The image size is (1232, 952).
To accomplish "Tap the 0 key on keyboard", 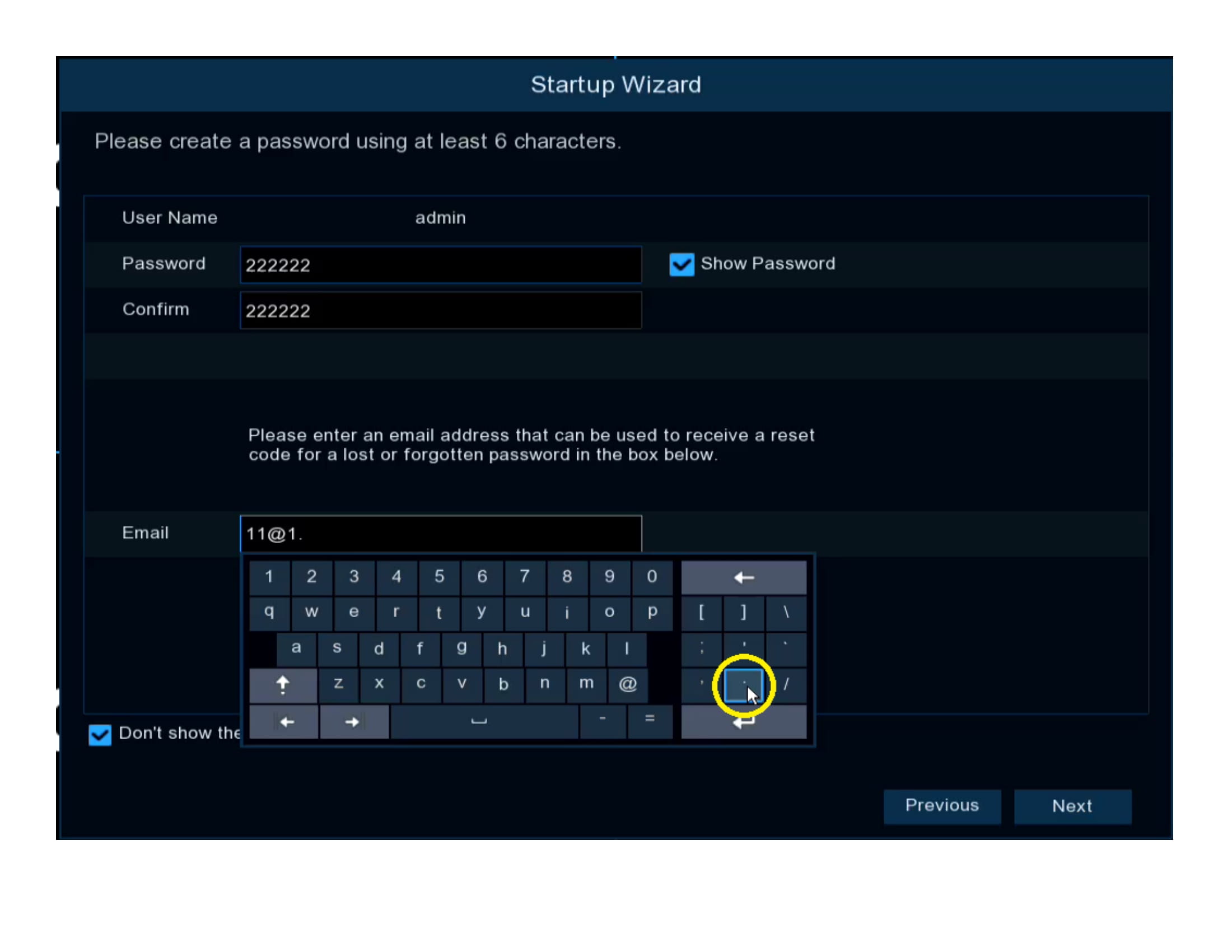I will coord(652,577).
